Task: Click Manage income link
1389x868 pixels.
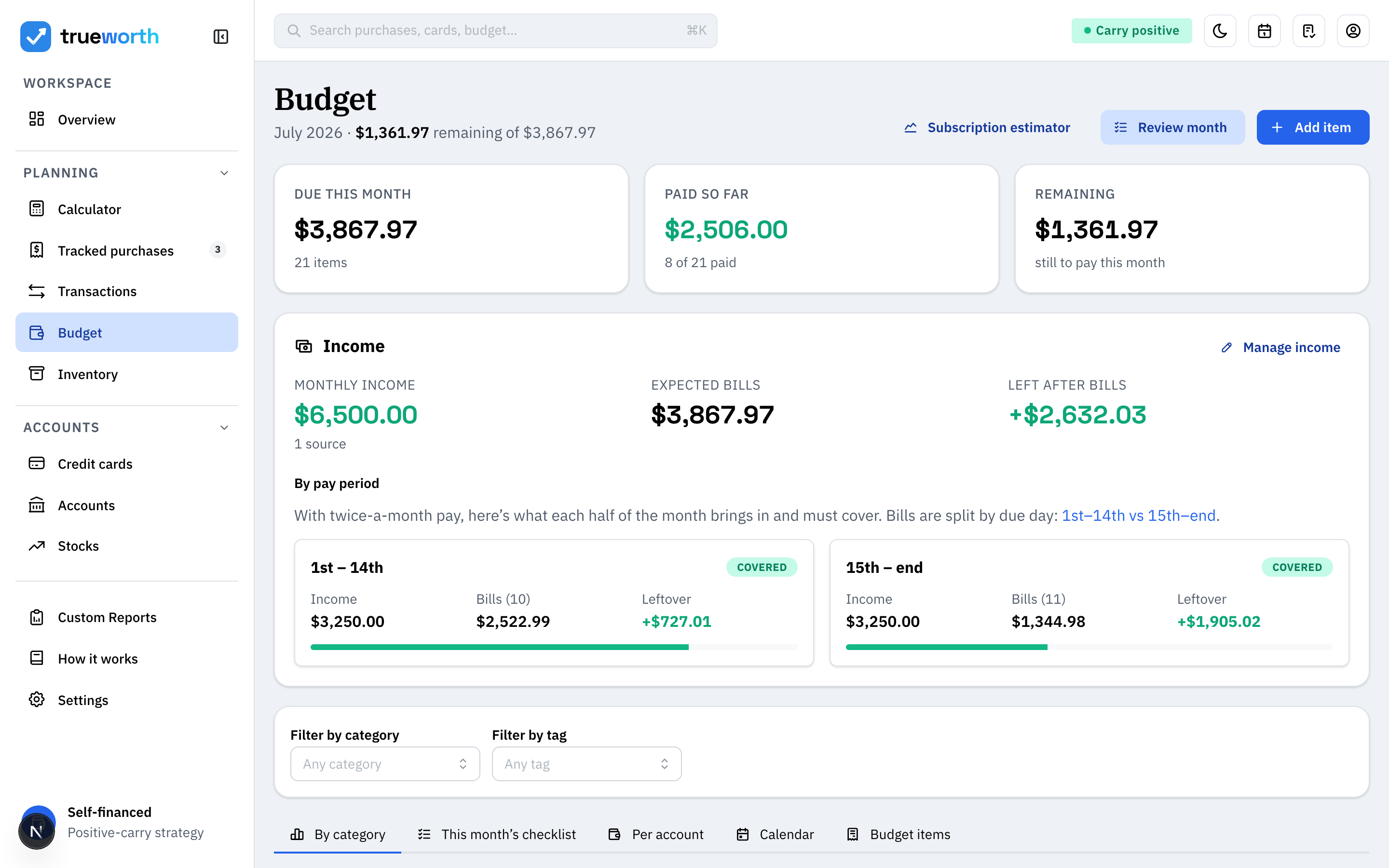Action: pos(1280,347)
